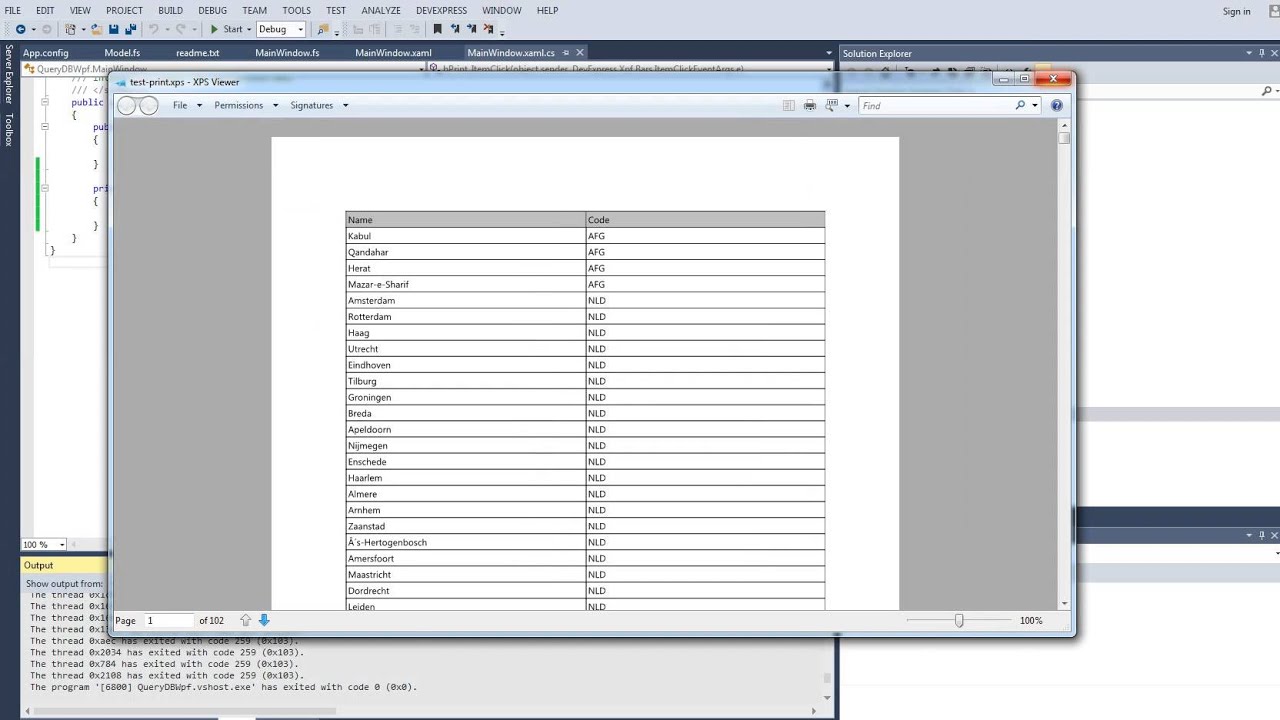The image size is (1280, 720).
Task: Save the current file in Visual Studio
Action: click(113, 29)
